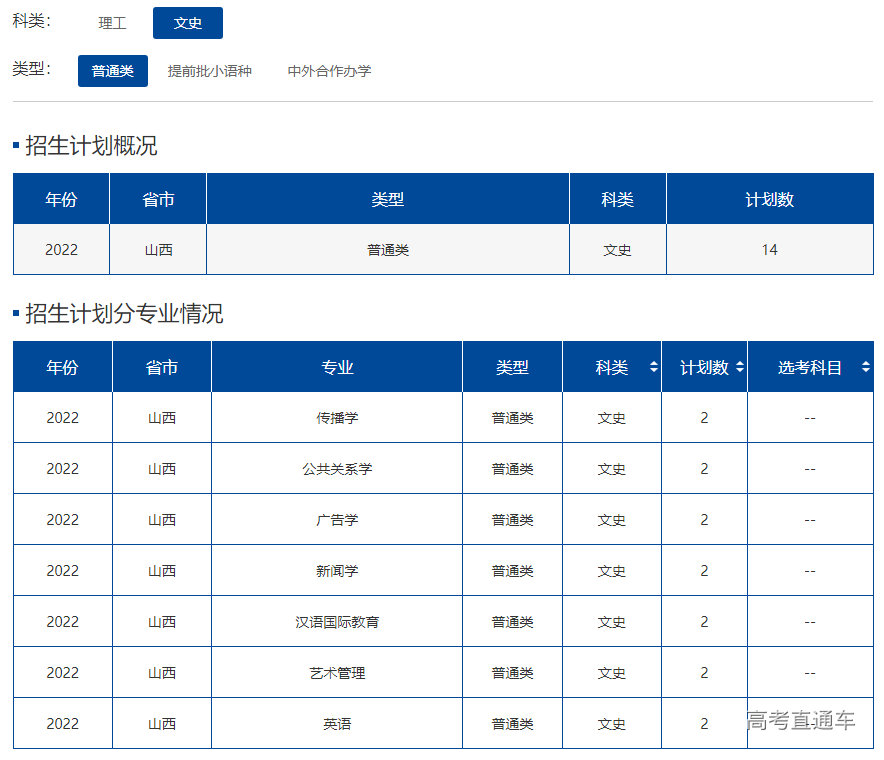
Task: Select the 文史 liberal arts category filter
Action: tap(188, 22)
